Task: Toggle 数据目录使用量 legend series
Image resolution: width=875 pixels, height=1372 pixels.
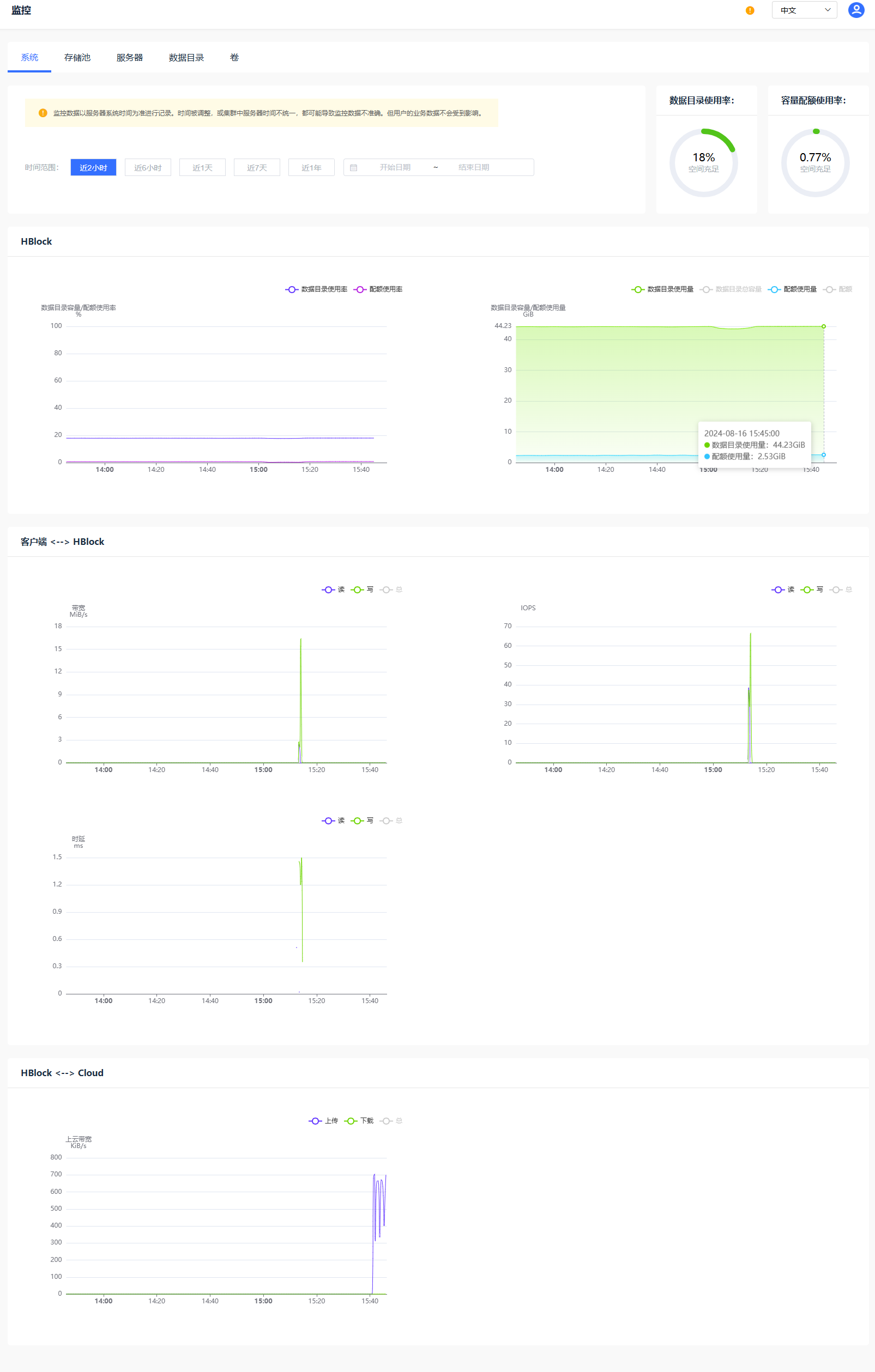Action: [x=662, y=289]
